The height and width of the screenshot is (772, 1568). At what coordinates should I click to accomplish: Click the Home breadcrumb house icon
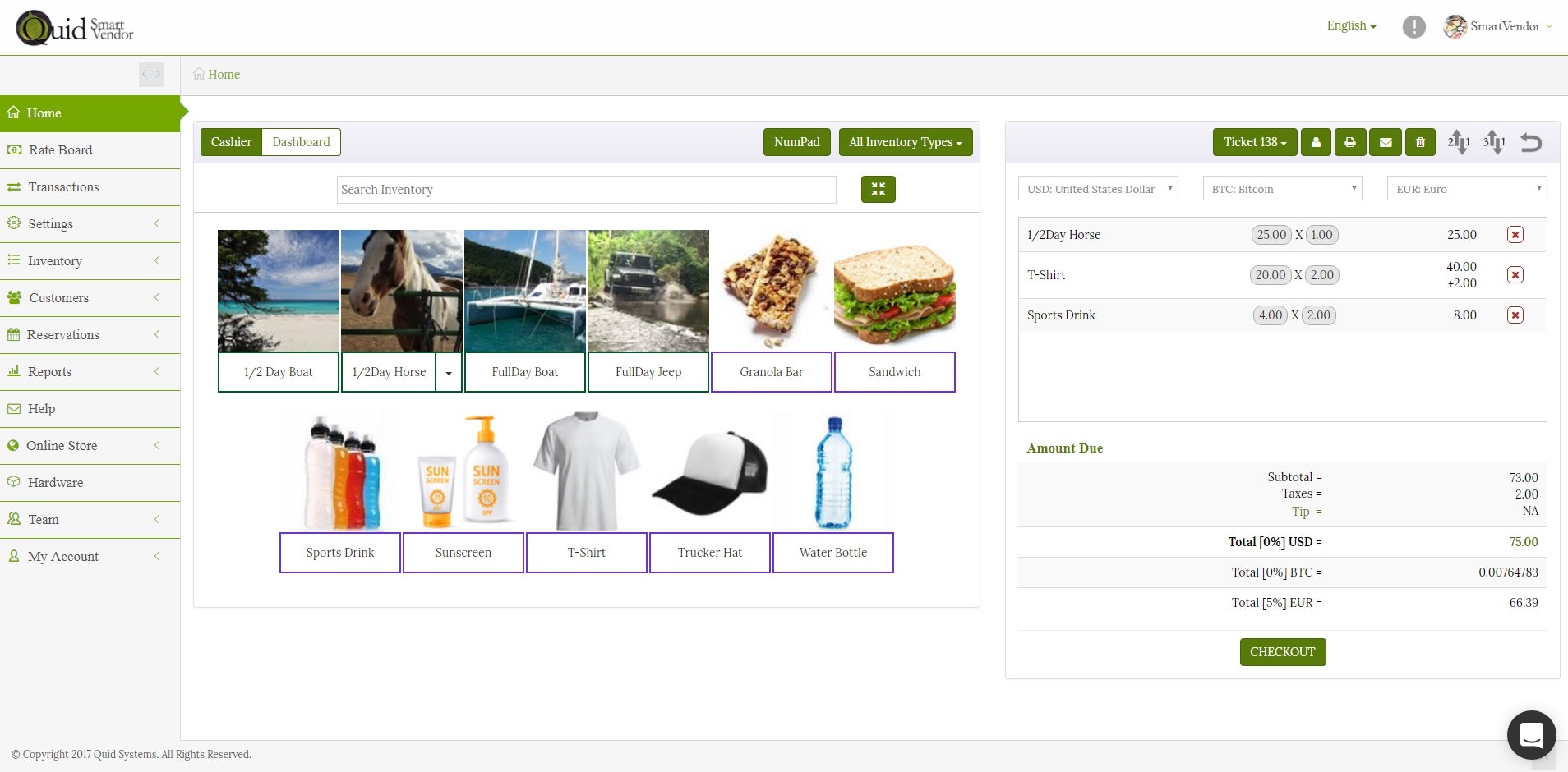[x=198, y=74]
